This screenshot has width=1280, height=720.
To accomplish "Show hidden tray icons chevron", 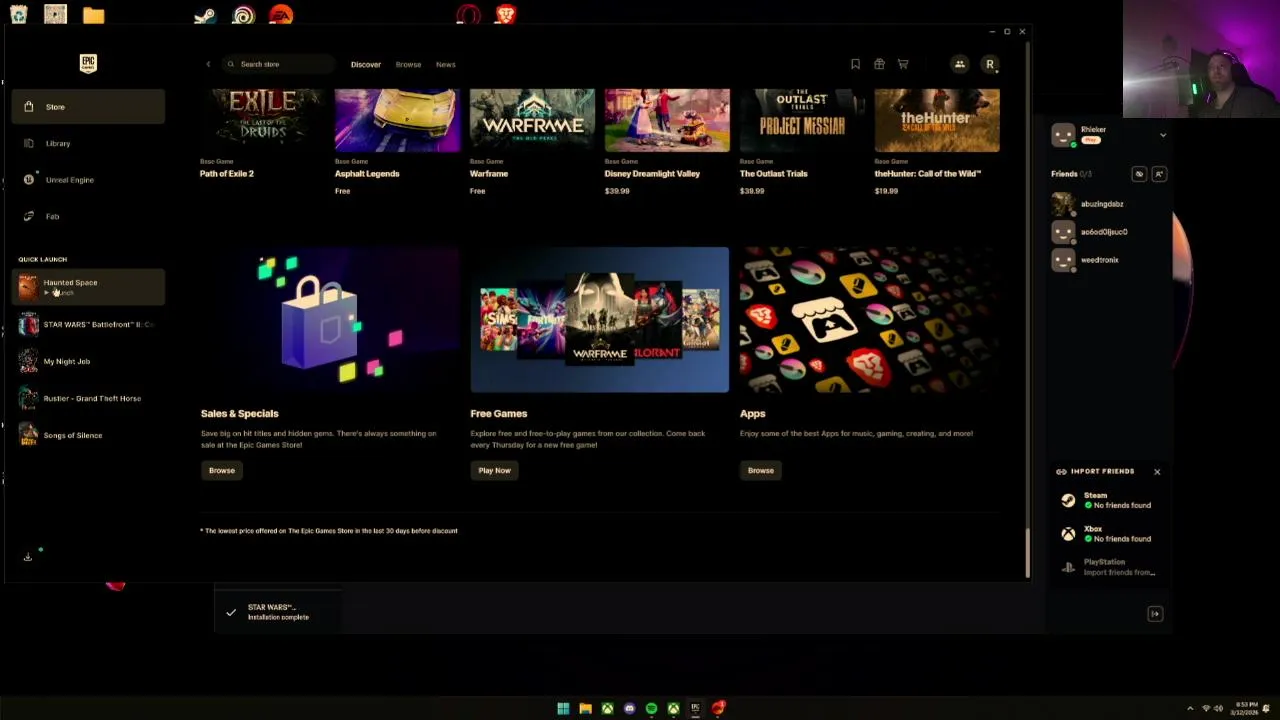I will 1190,709.
